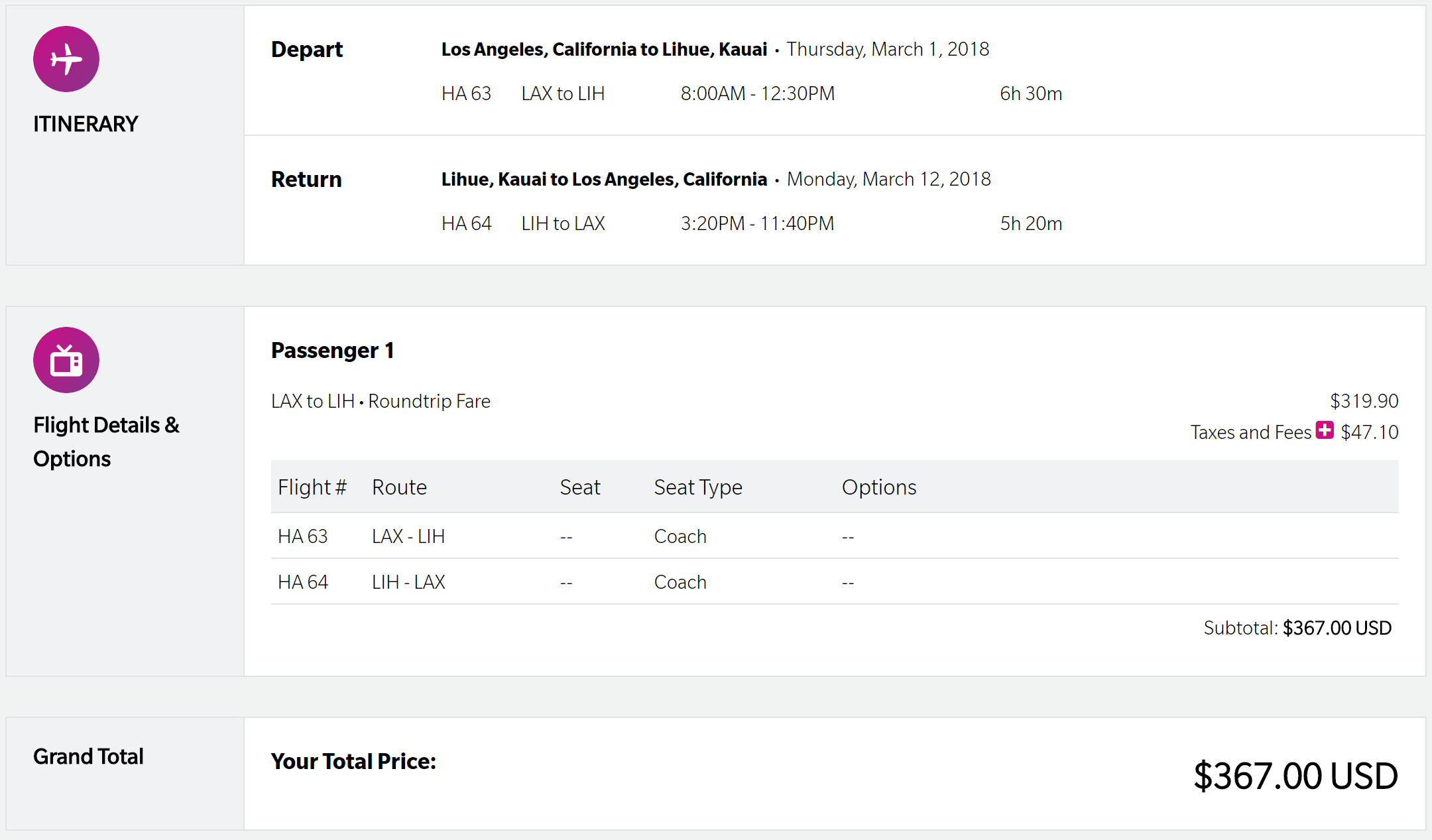The height and width of the screenshot is (840, 1432).
Task: Expand Taxes and Fees plus icon
Action: click(x=1325, y=430)
